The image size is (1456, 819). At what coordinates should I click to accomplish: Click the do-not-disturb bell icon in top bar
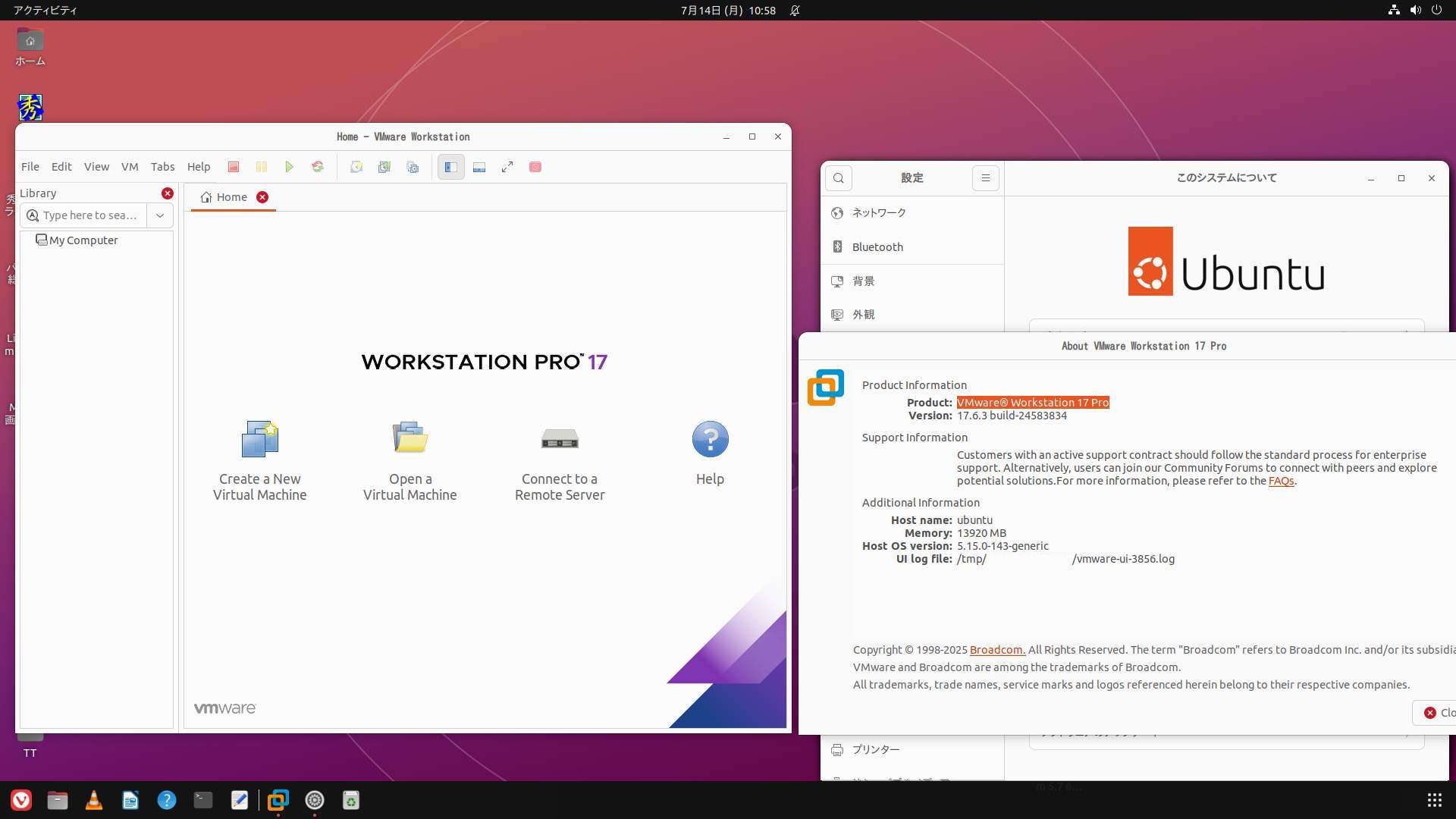[x=795, y=10]
